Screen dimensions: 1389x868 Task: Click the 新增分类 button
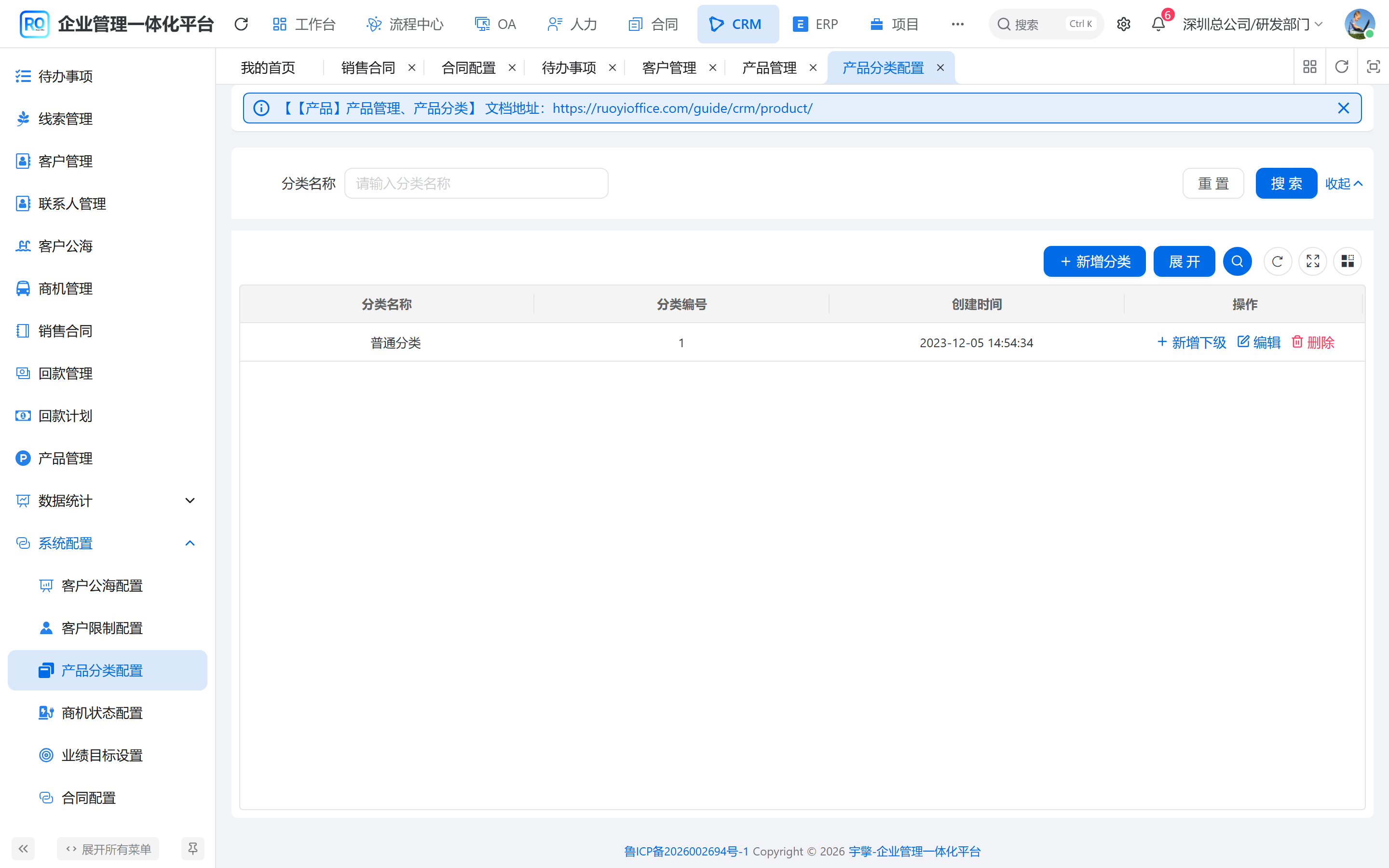pos(1094,261)
